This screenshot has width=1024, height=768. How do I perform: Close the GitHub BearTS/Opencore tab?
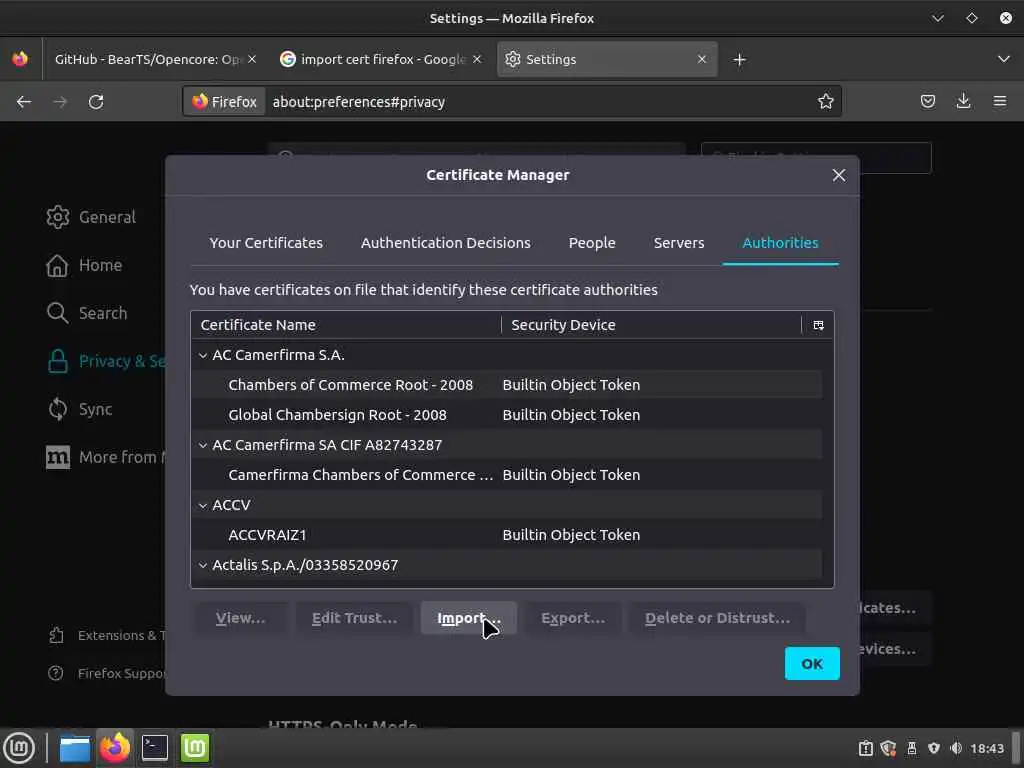252,59
